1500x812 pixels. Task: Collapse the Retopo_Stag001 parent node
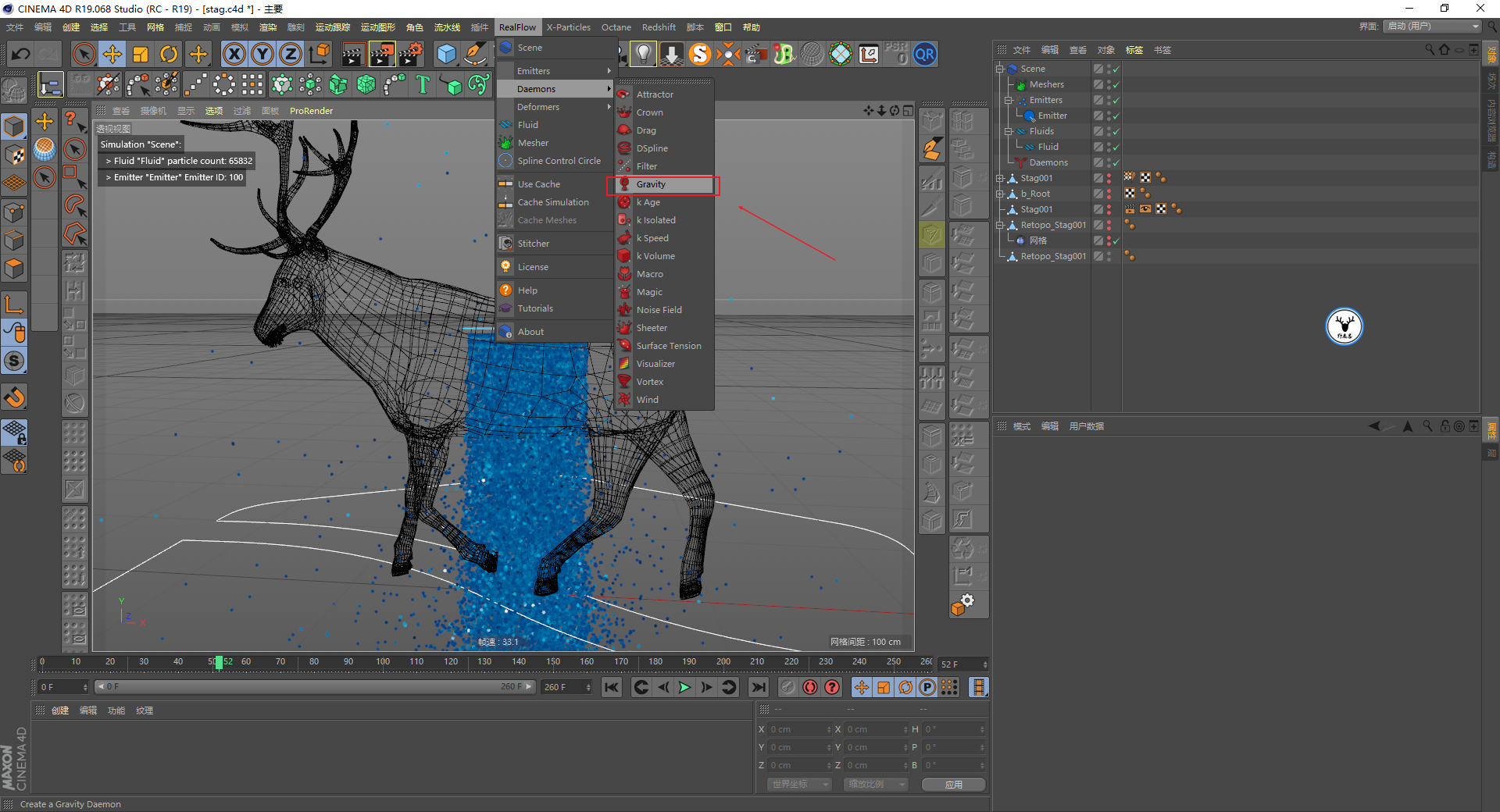coord(999,225)
